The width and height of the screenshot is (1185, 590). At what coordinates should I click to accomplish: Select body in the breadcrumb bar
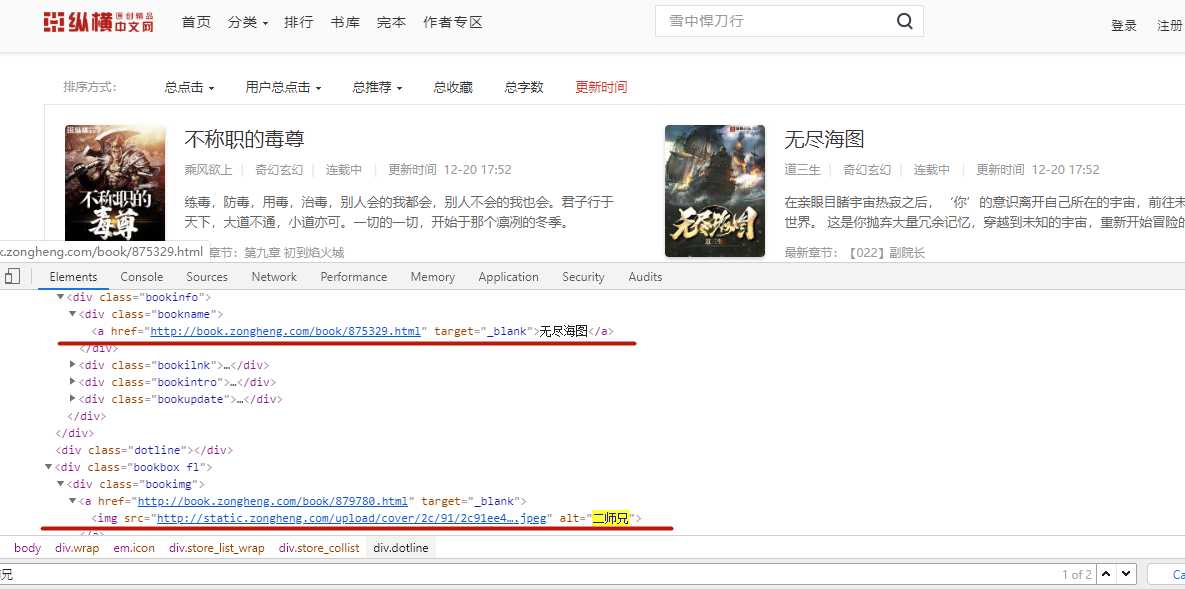point(27,548)
